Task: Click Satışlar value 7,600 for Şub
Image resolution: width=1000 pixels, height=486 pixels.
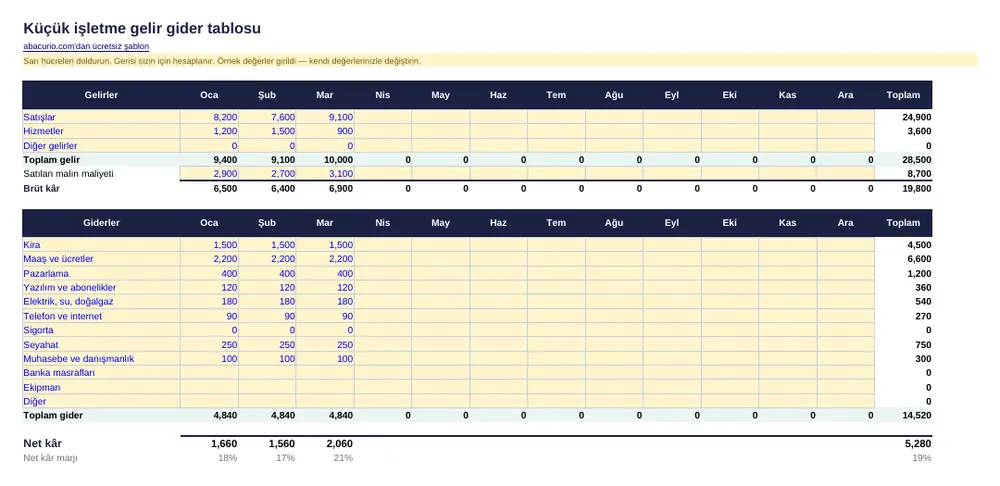Action: [x=283, y=117]
